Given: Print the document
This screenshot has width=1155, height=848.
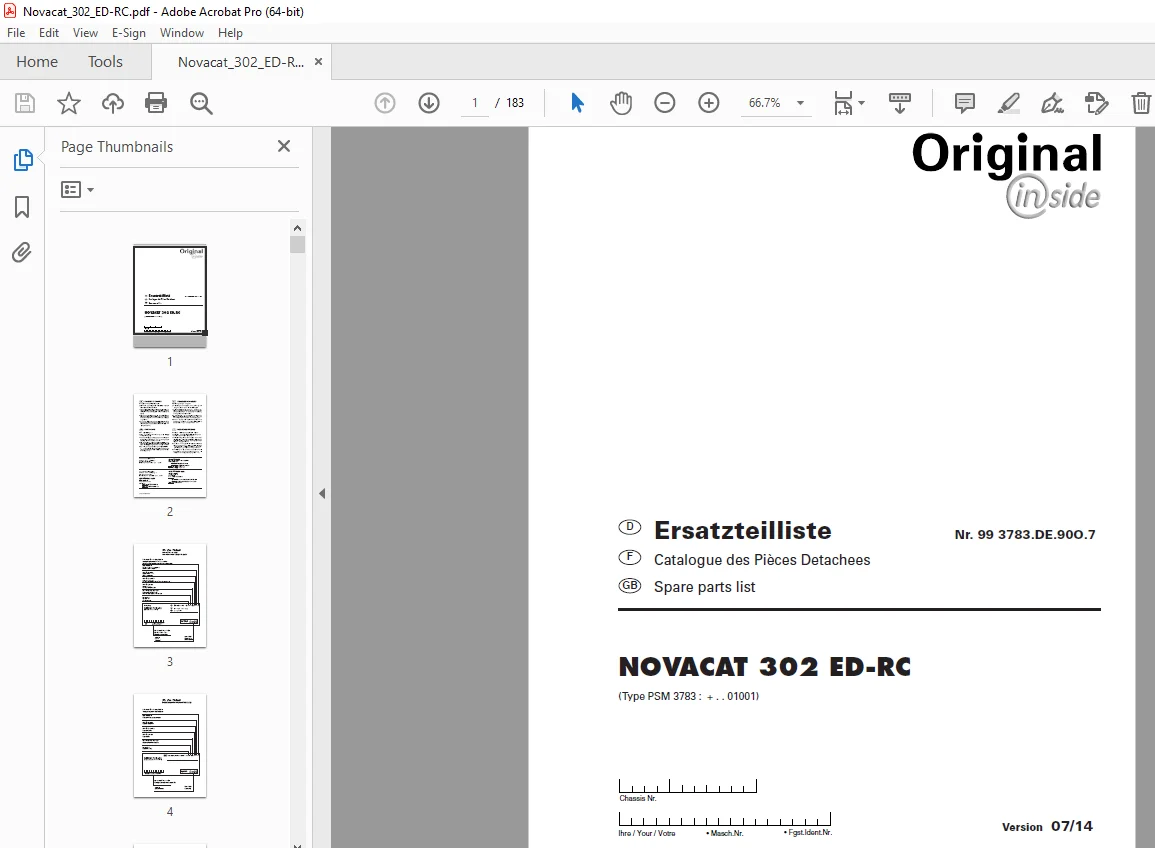Looking at the screenshot, I should click(156, 103).
